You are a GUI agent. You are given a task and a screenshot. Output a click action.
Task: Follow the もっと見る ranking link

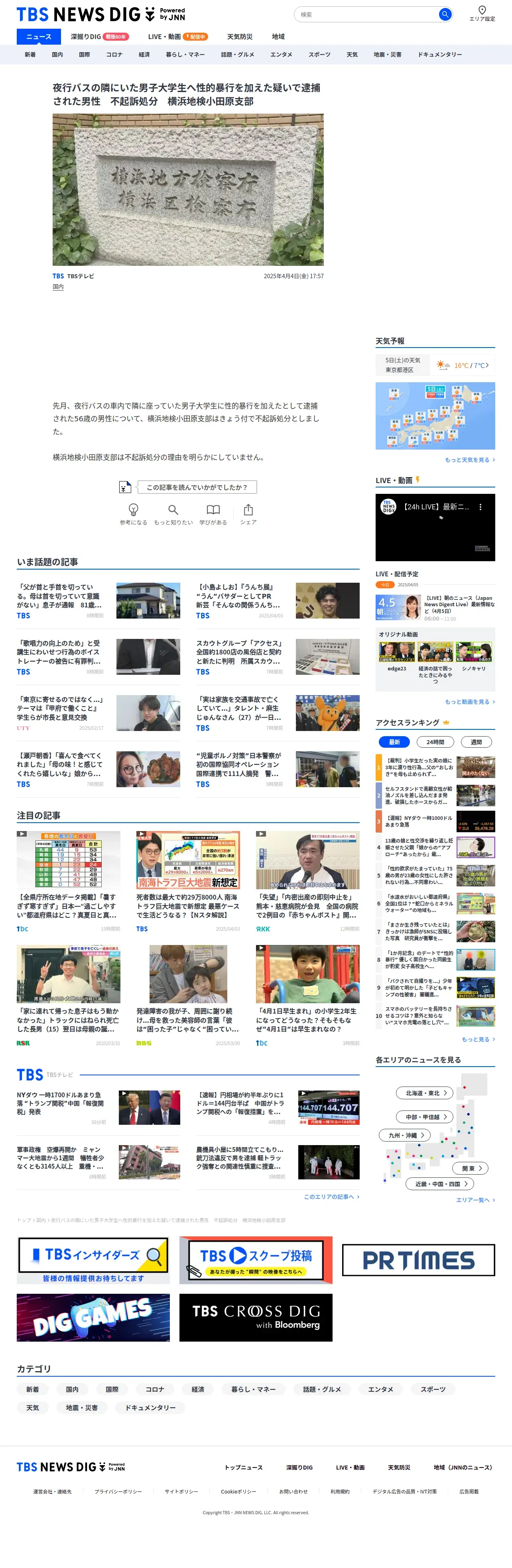pyautogui.click(x=478, y=1039)
